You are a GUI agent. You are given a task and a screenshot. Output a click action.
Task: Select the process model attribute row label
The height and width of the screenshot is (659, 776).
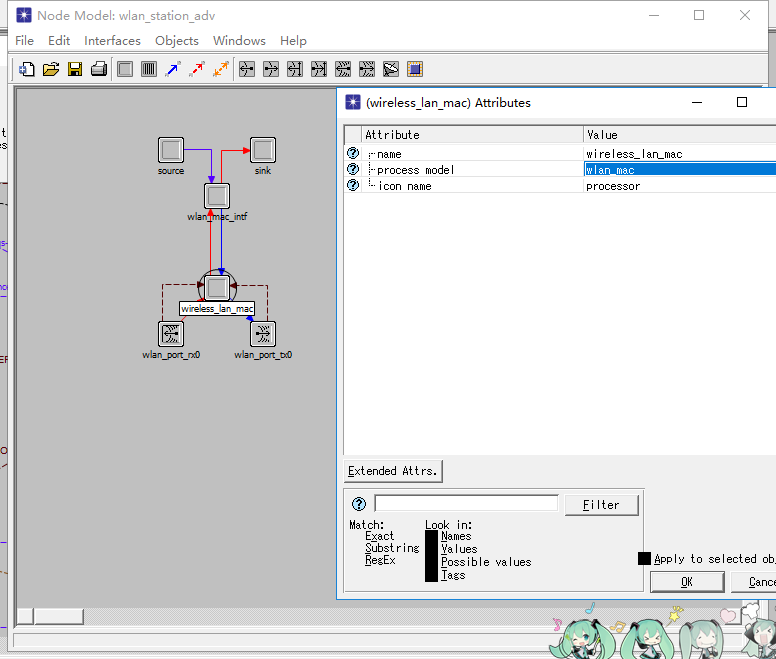click(415, 170)
